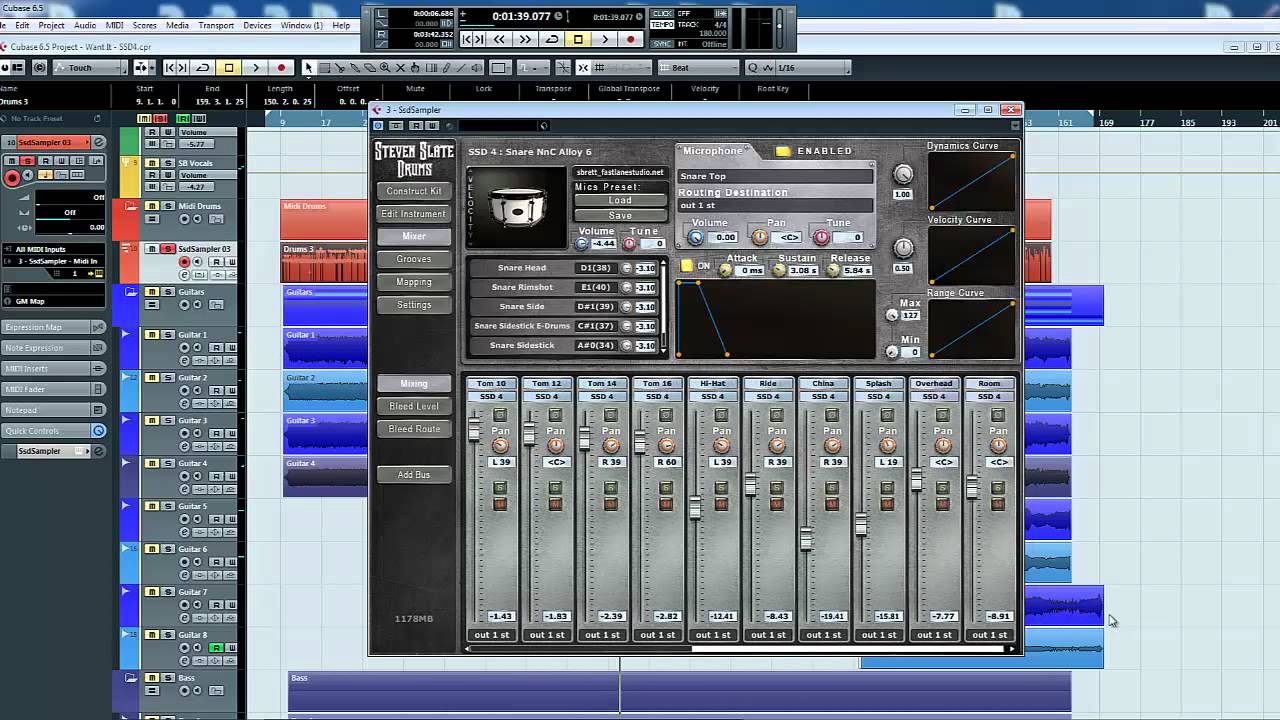Open the Help menu
Screen dimensions: 1280x720
[x=341, y=25]
